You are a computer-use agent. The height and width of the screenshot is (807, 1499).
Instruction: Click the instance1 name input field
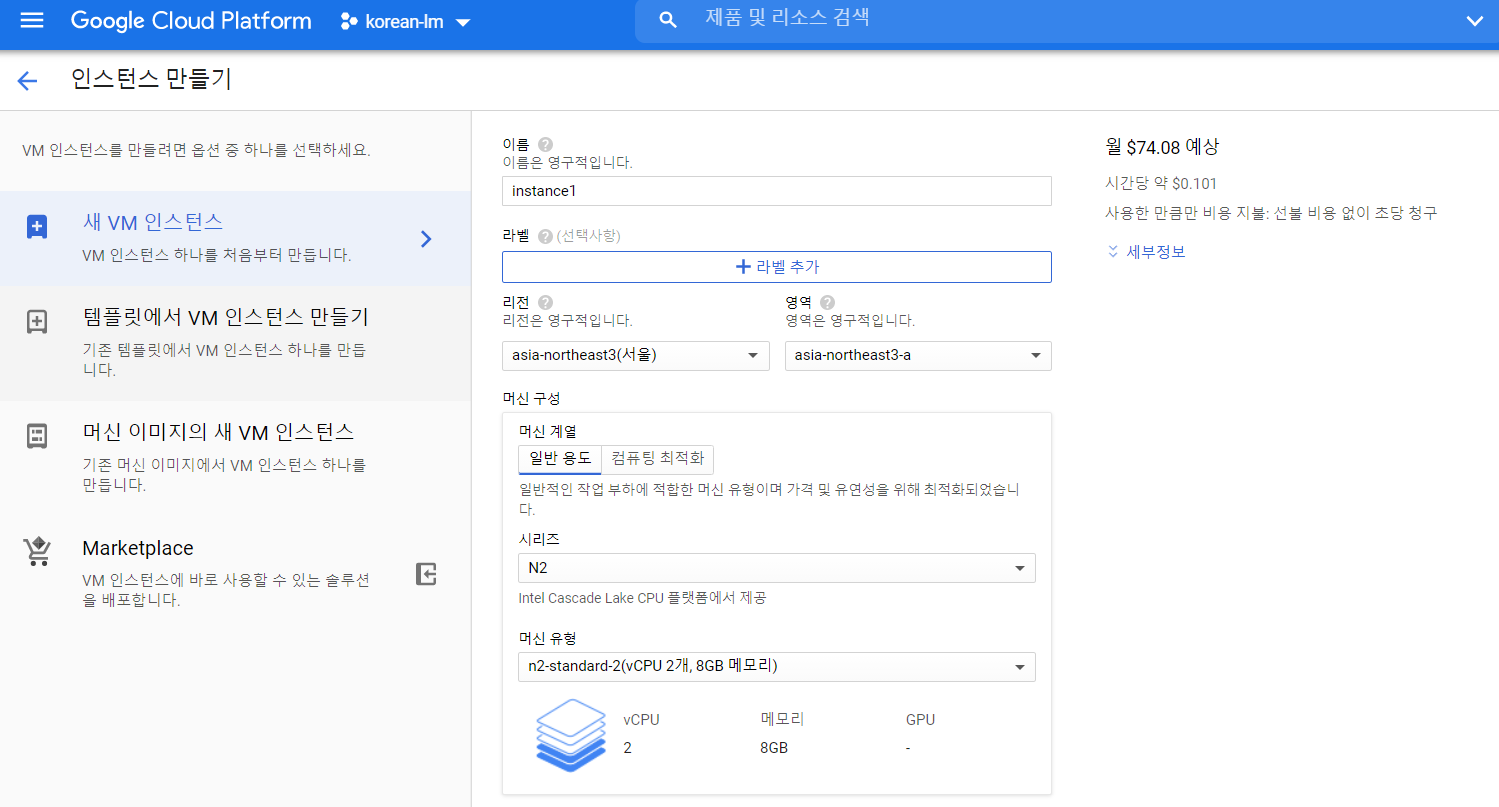click(777, 191)
